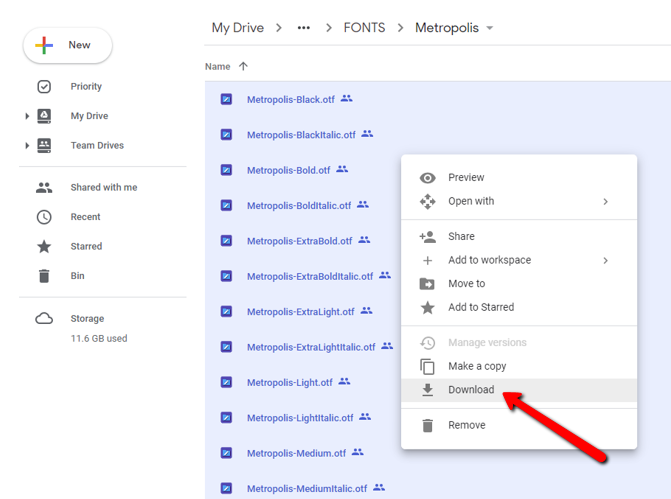Select file Metropolis-ExtraBoldItalic.otf
The image size is (671, 499).
(310, 276)
